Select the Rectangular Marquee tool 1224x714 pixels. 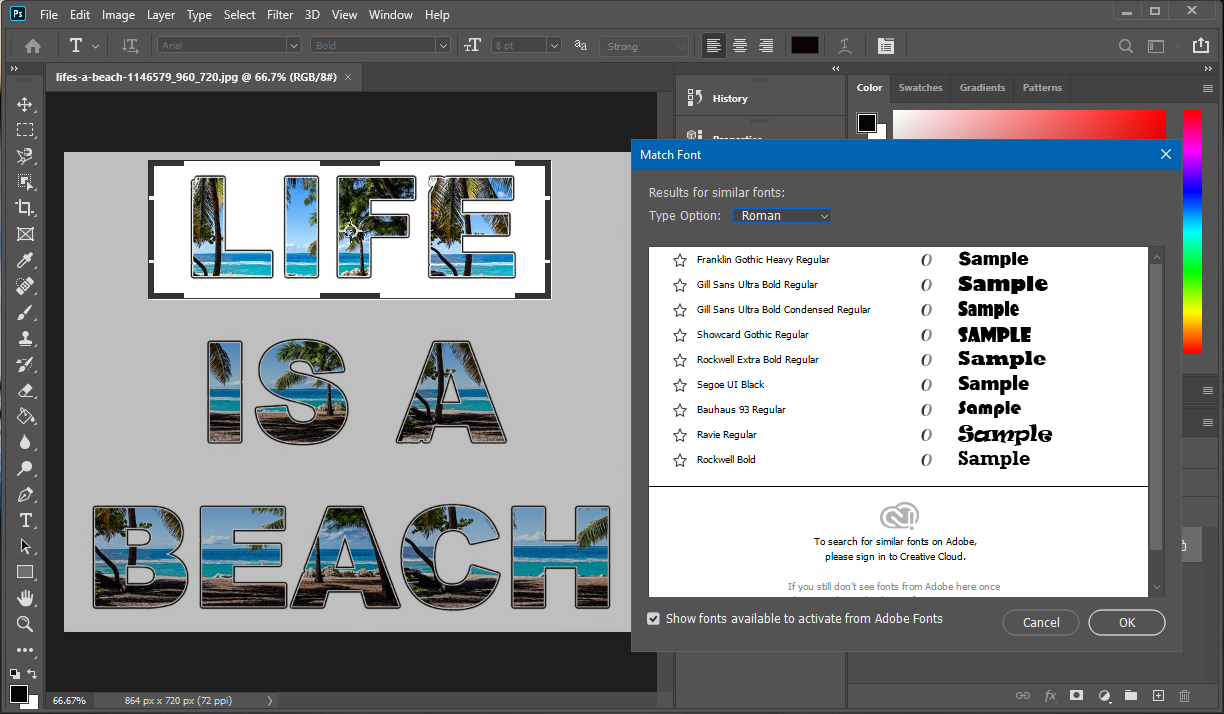pos(25,130)
